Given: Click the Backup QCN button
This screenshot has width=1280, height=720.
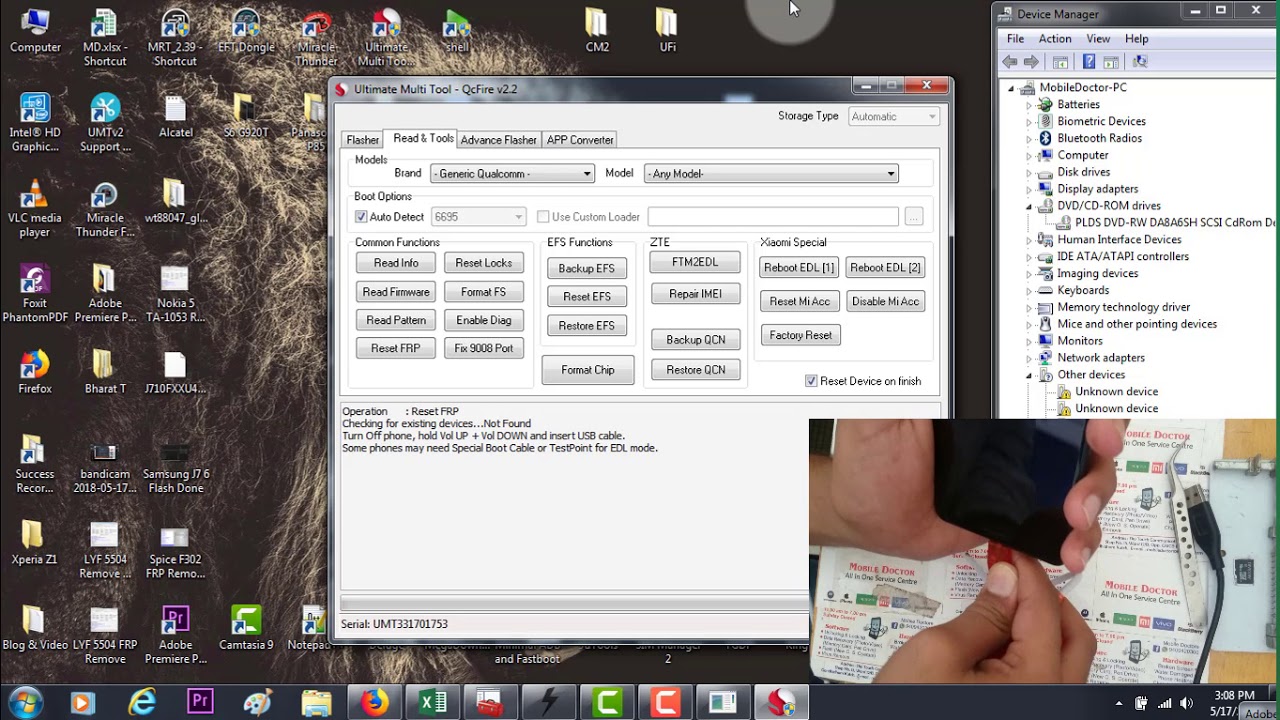Looking at the screenshot, I should coord(696,340).
